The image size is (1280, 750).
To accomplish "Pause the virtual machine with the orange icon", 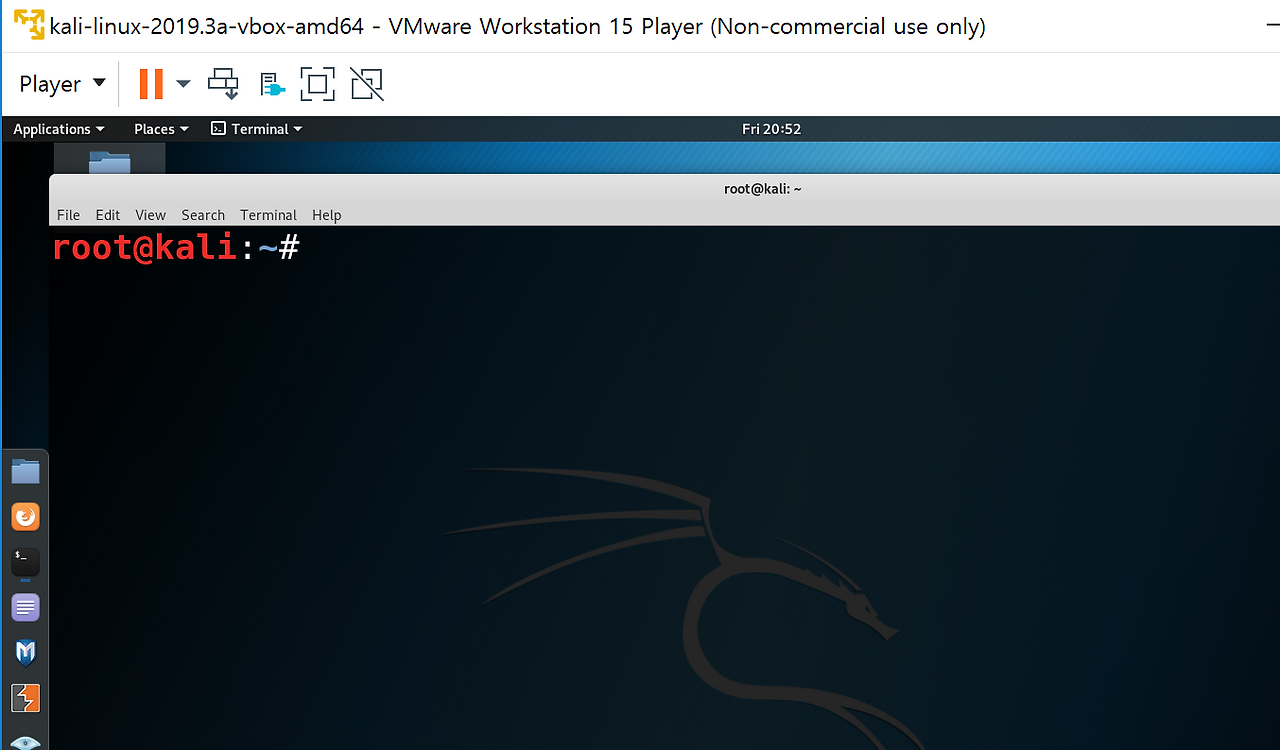I will [x=151, y=84].
